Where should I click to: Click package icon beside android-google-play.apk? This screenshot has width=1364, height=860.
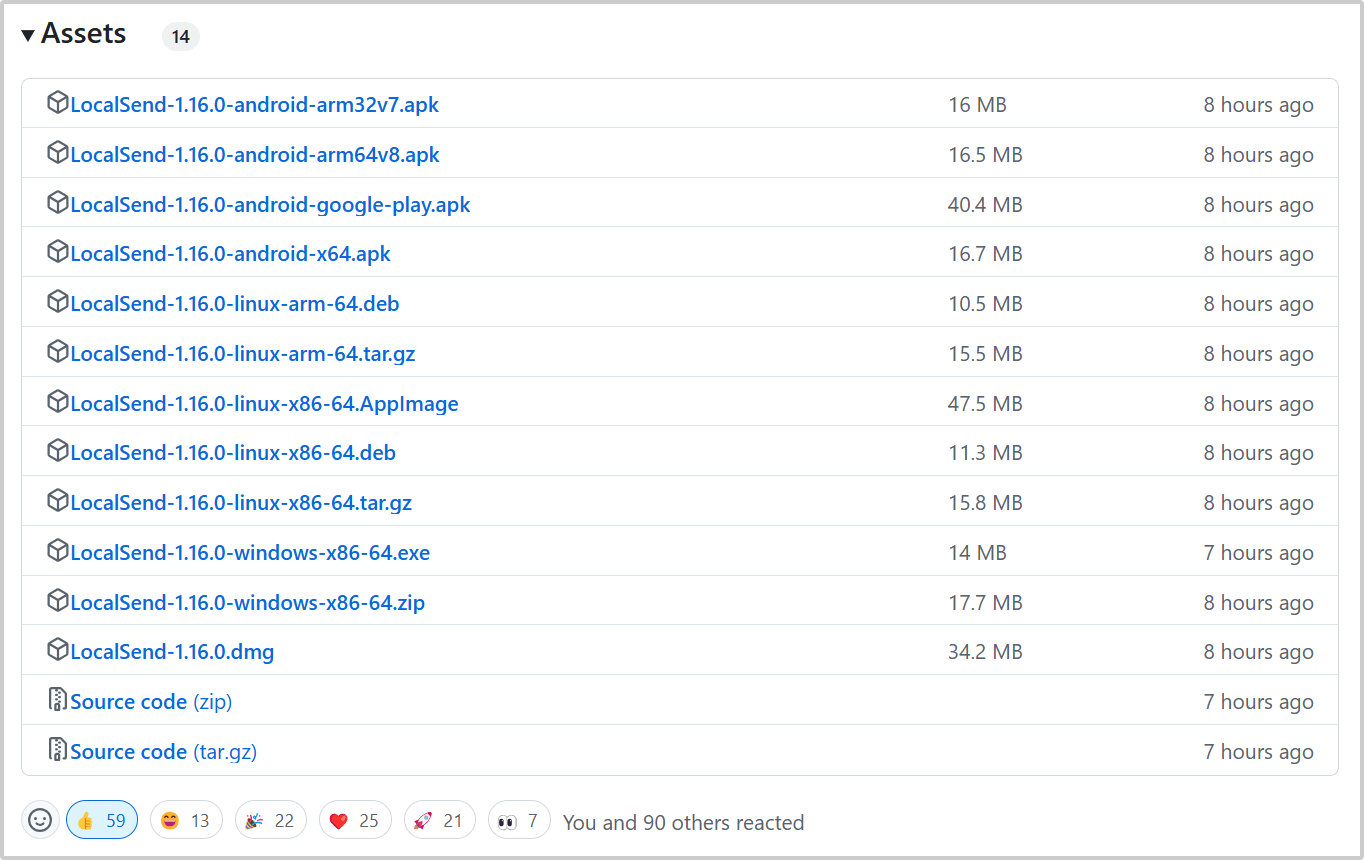tap(58, 202)
